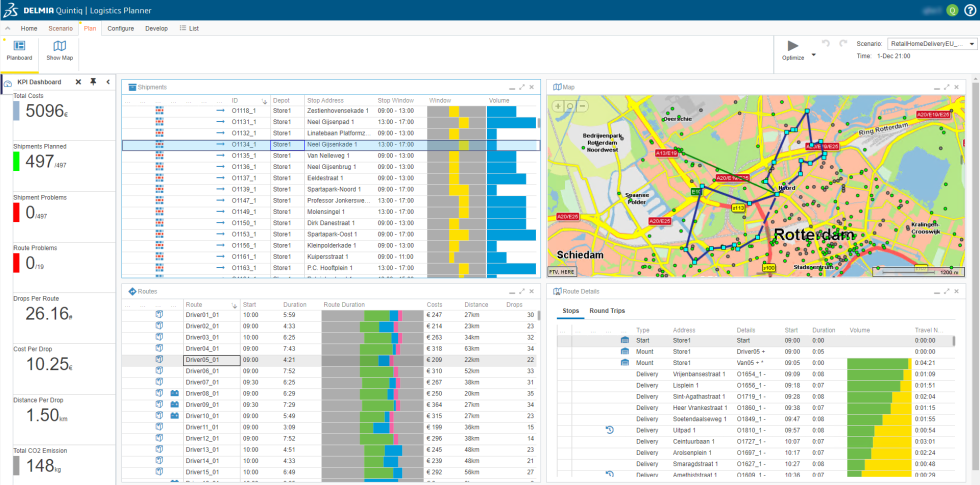Zoom out on the map with minus icon
This screenshot has width=980, height=485.
pos(582,106)
